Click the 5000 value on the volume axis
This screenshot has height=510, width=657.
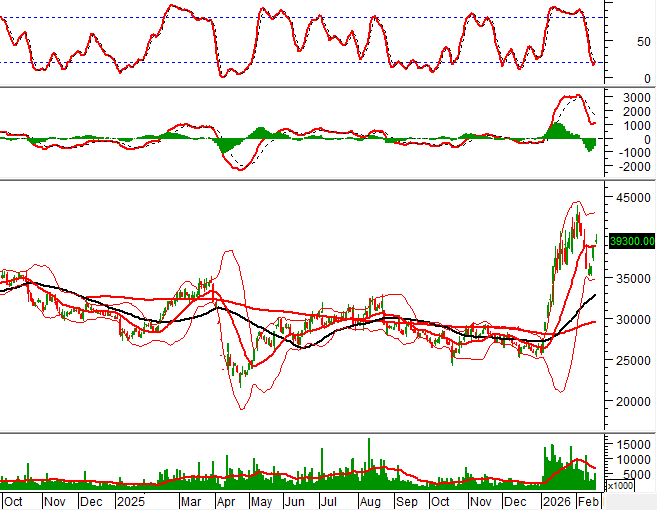[633, 475]
